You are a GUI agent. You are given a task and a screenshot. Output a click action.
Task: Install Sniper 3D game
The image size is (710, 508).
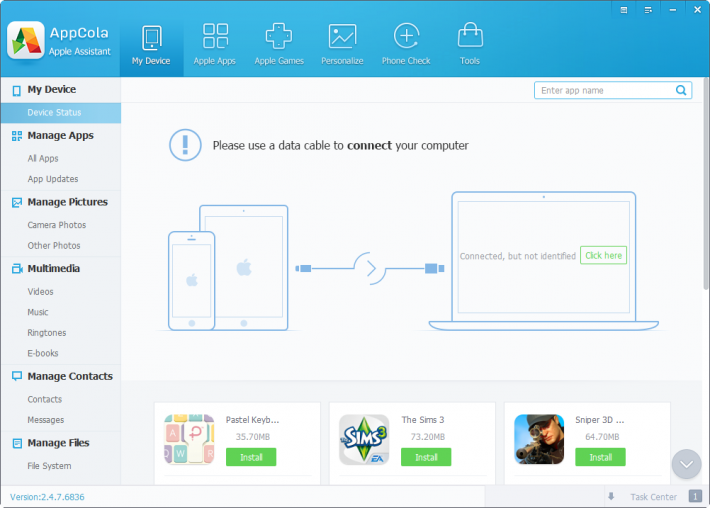pos(600,457)
